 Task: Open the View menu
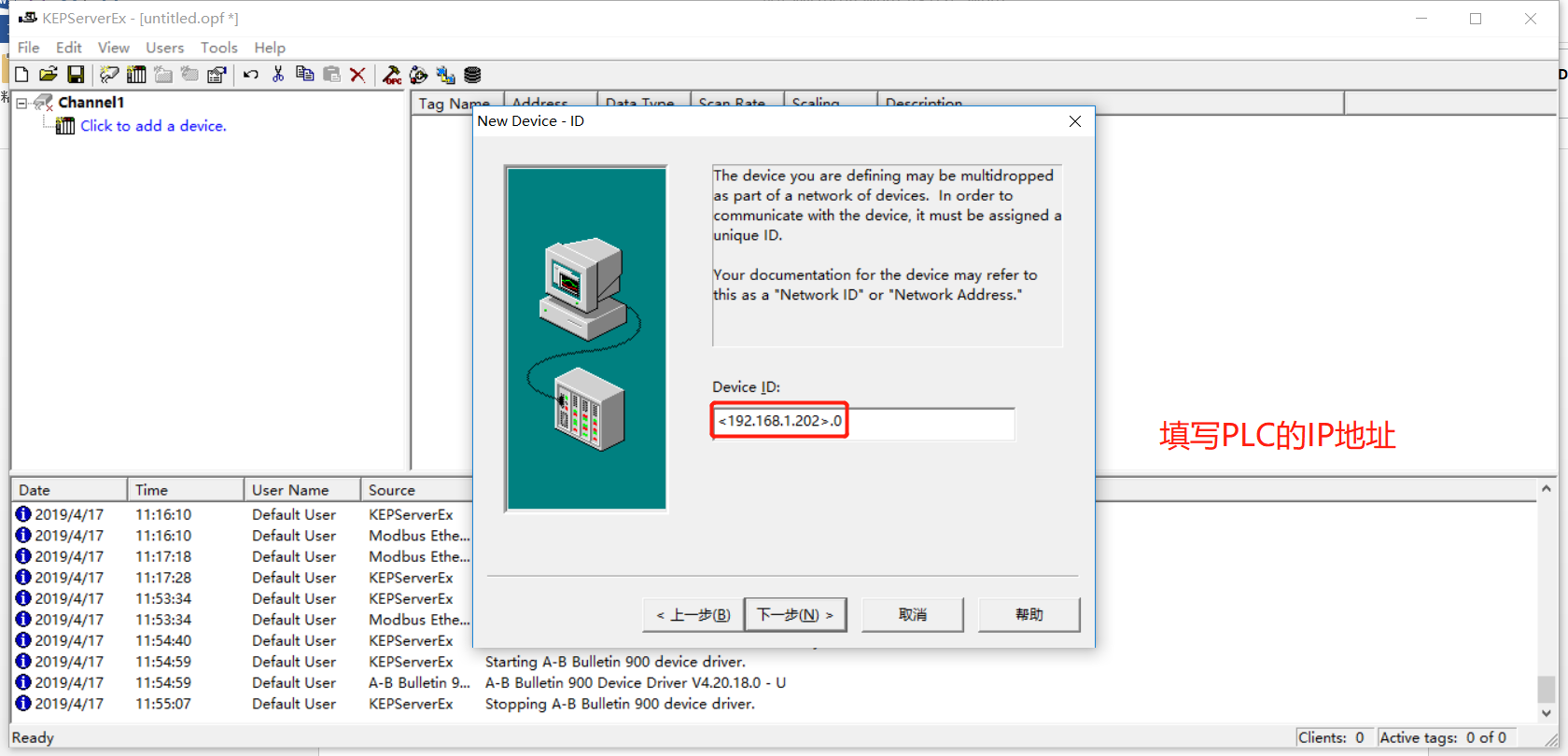tap(114, 48)
